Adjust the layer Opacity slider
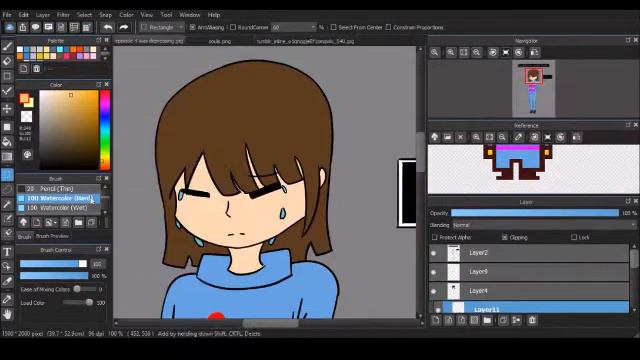The image size is (640, 360). tap(535, 213)
